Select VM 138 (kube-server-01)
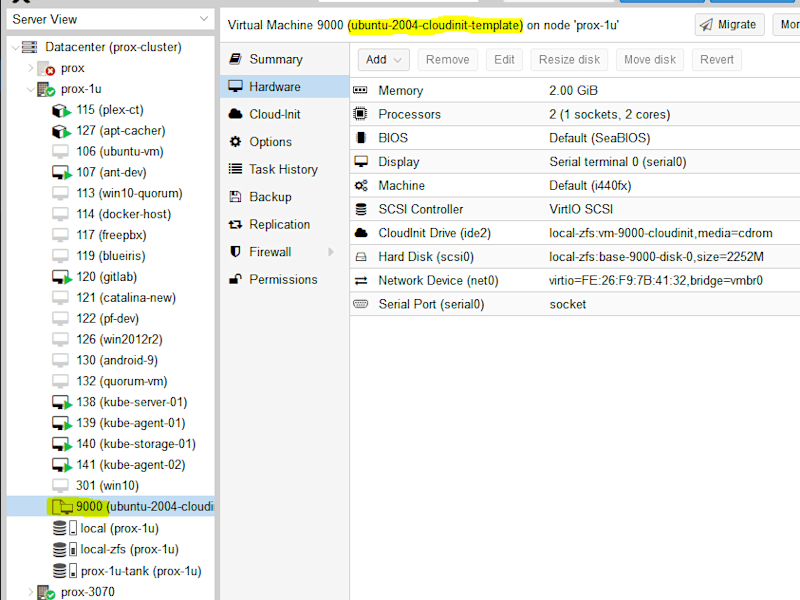800x600 pixels. click(111, 402)
